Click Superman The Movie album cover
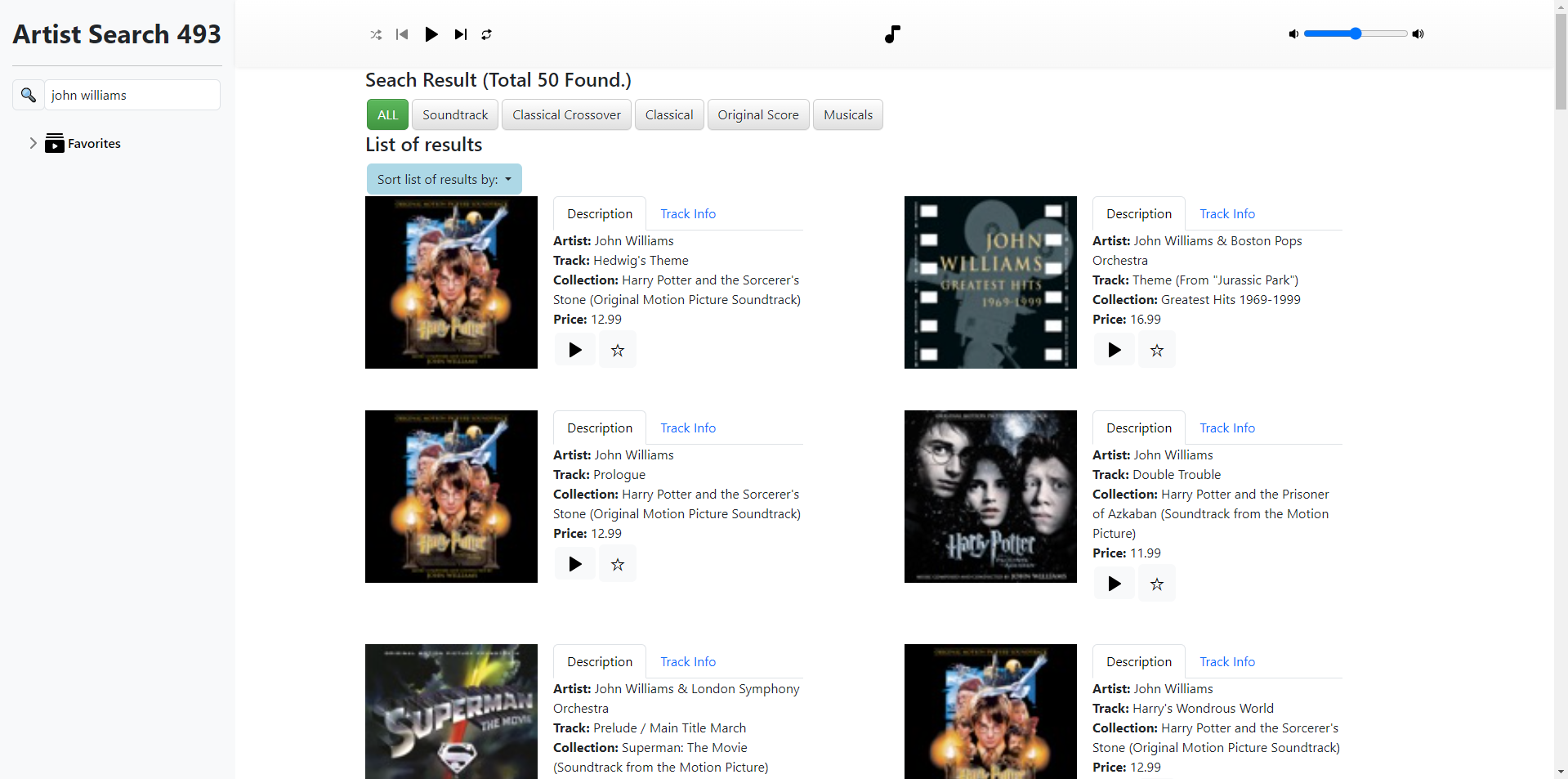Viewport: 1568px width, 779px height. (451, 711)
